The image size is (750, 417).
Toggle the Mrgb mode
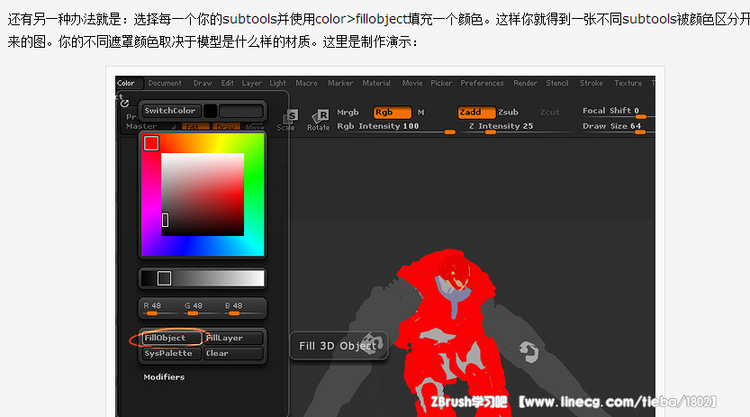[x=348, y=112]
